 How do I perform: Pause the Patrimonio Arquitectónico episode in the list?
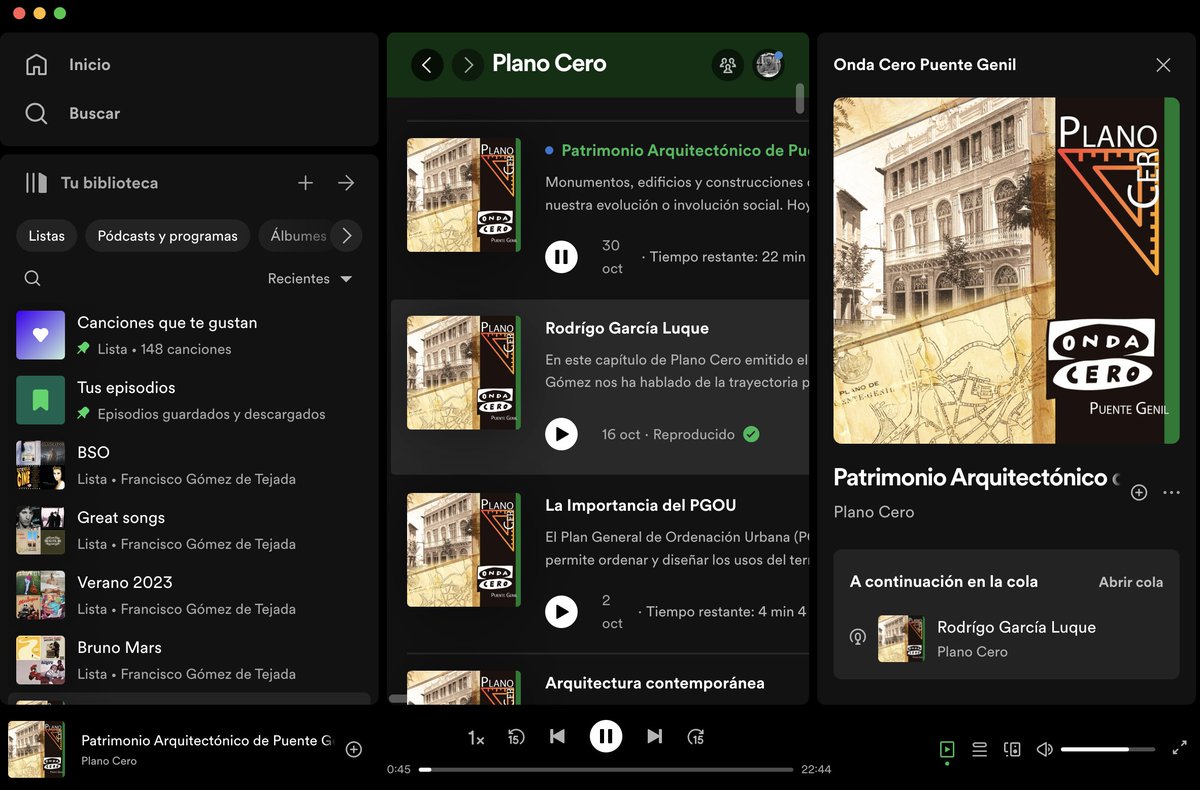click(x=561, y=256)
